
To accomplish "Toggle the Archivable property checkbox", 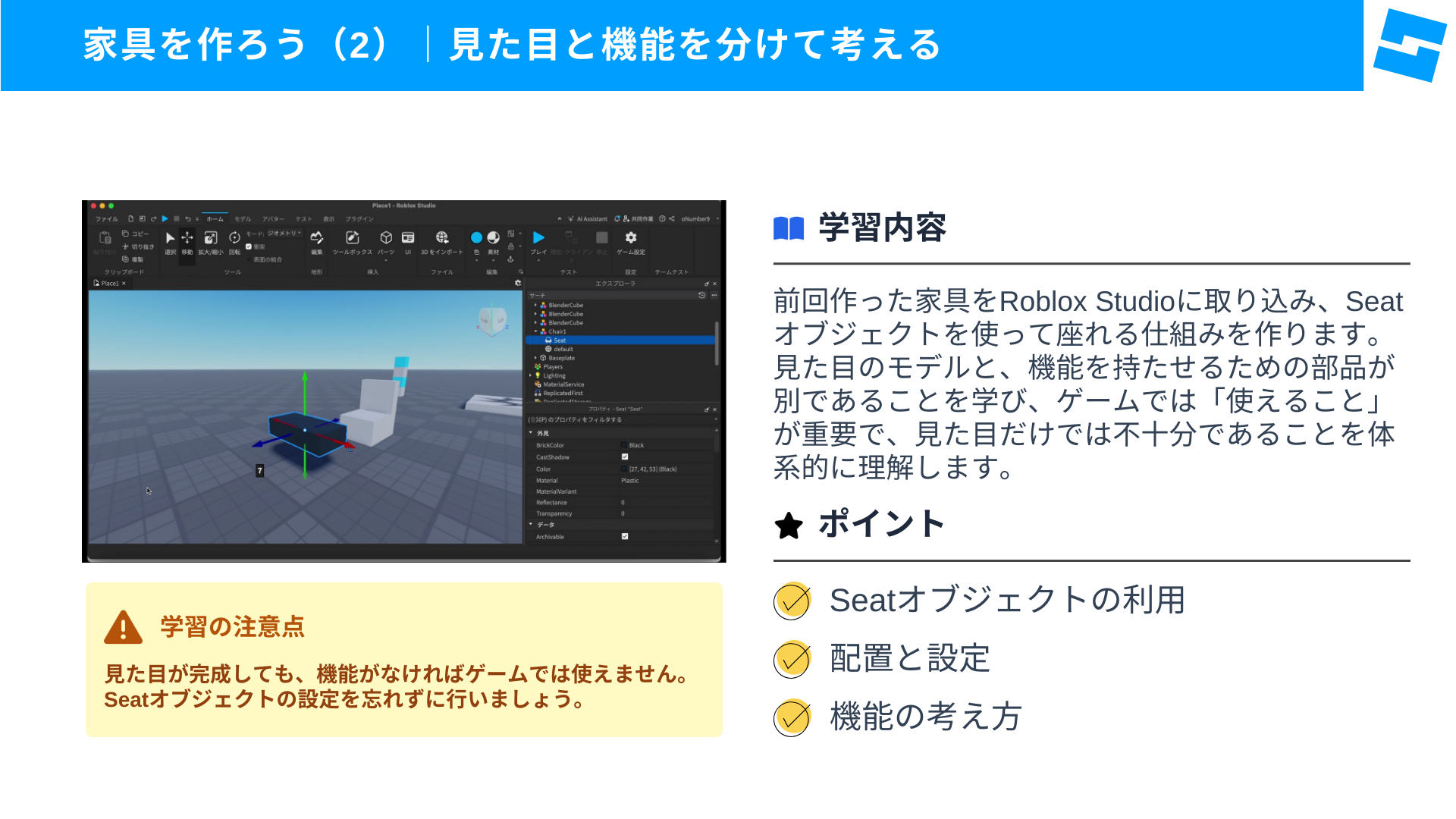I will coord(625,537).
